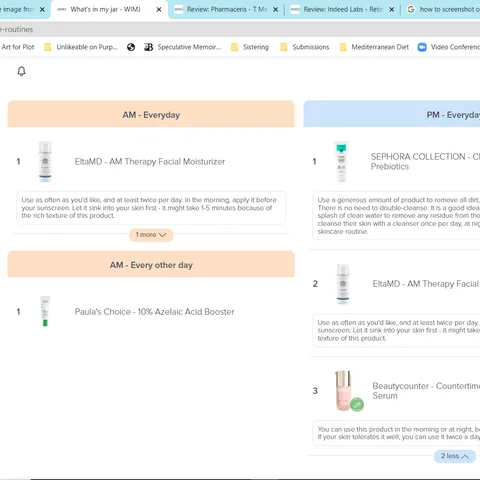480x480 pixels.
Task: Click the green badge on Beautycounter serum
Action: [x=357, y=404]
